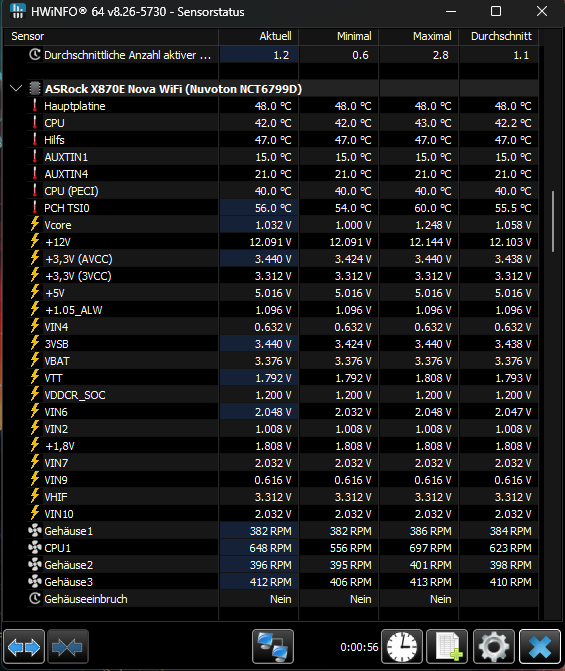
Task: Click lightning icon next to Vcore
Action: pos(35,224)
